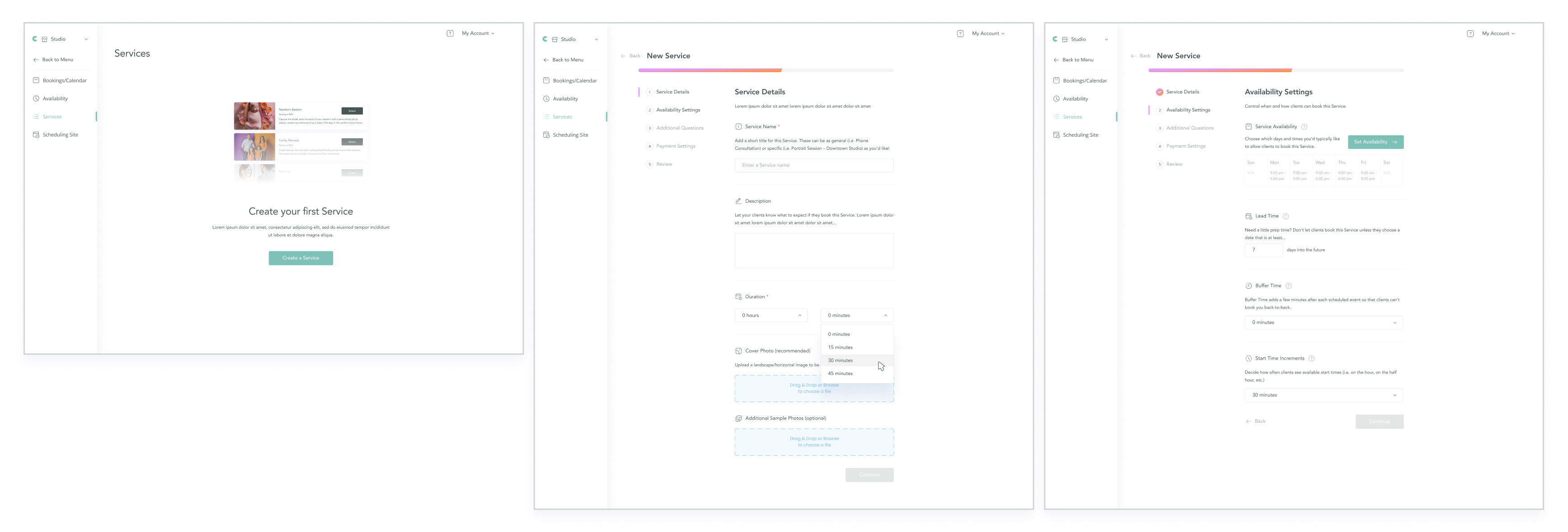The image size is (1568, 532).
Task: Click the Service Availability help question-mark icon
Action: point(1304,127)
